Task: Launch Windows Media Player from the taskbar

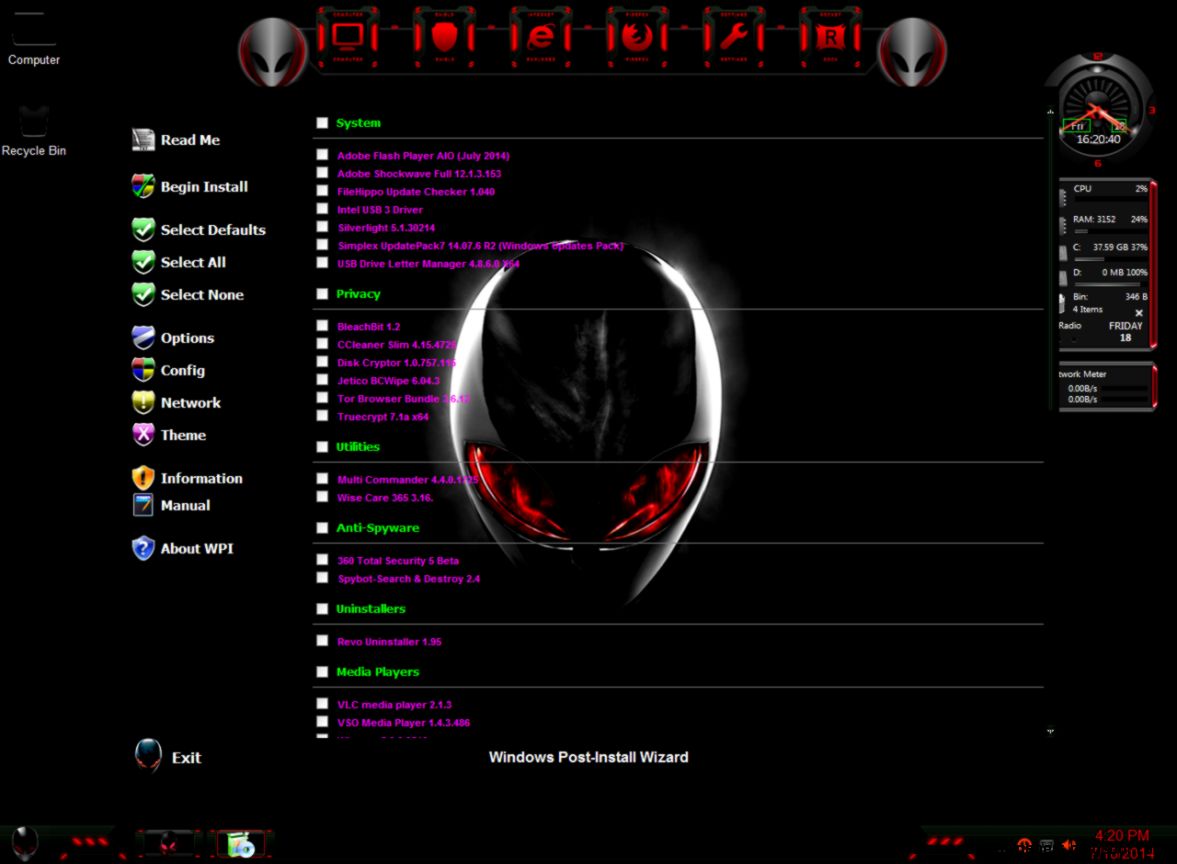Action: (240, 843)
